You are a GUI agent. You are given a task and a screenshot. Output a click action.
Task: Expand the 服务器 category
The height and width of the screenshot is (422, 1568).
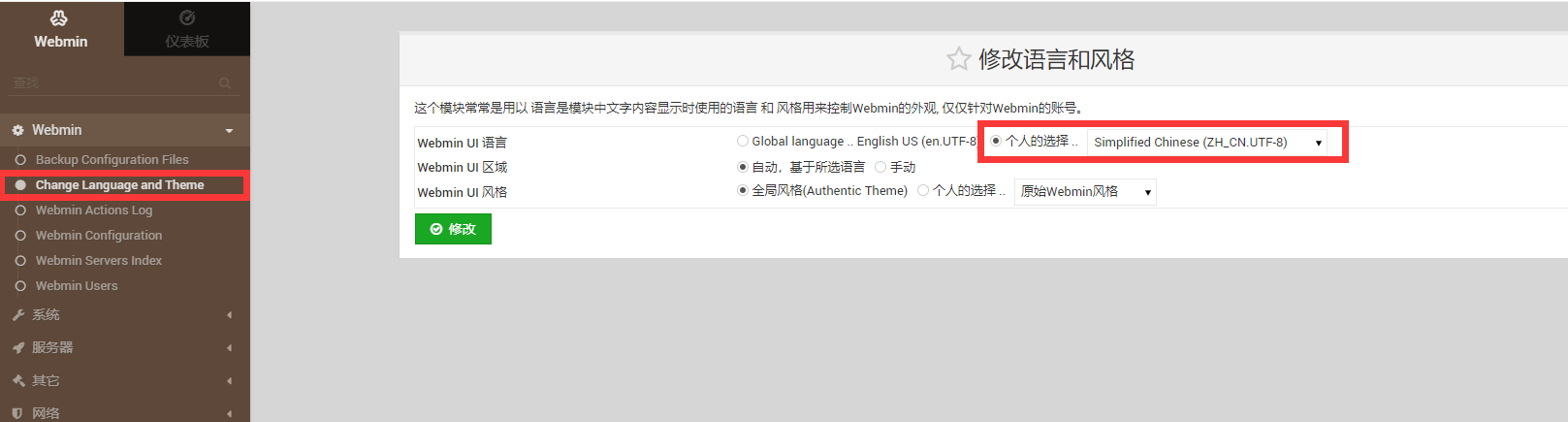coord(125,347)
